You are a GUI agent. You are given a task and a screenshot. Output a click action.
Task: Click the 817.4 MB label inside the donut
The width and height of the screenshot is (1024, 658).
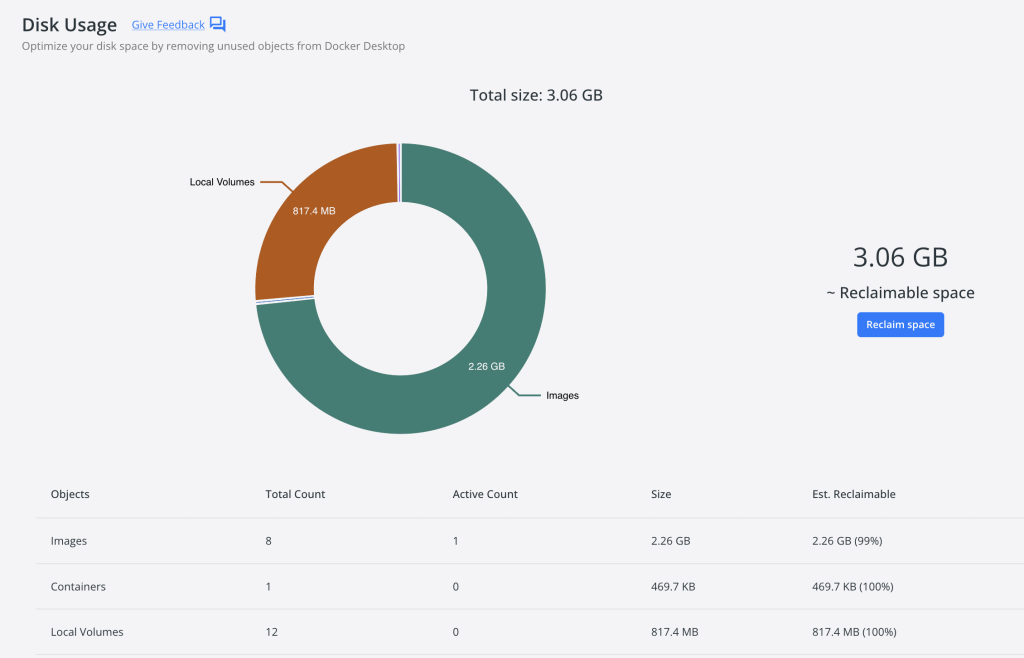click(315, 212)
